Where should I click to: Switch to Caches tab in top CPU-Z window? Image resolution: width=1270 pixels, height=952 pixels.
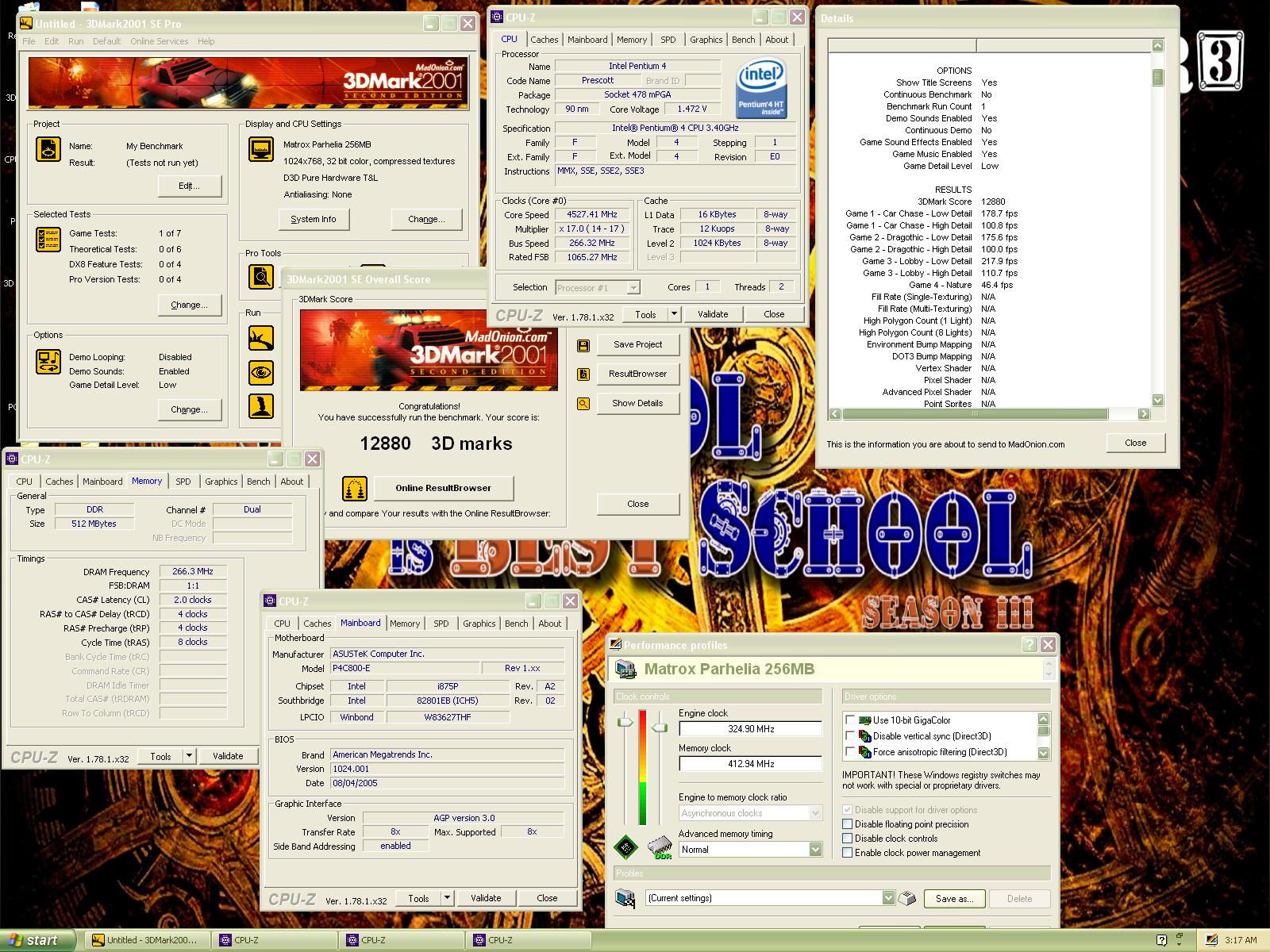point(545,40)
